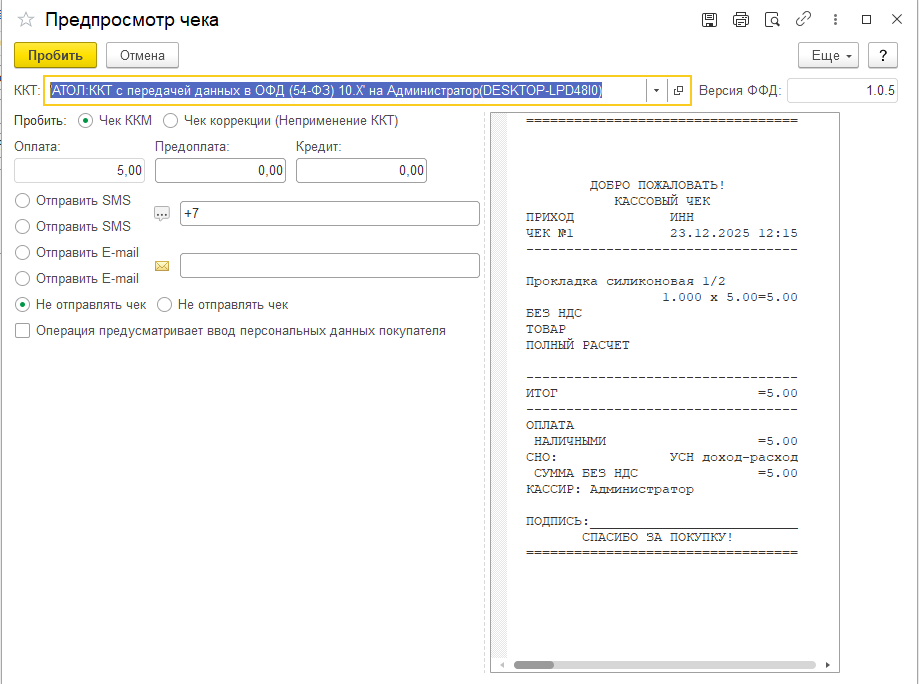Screen dimensions: 919x684
Task: Open the Еще dropdown menu
Action: coord(828,55)
